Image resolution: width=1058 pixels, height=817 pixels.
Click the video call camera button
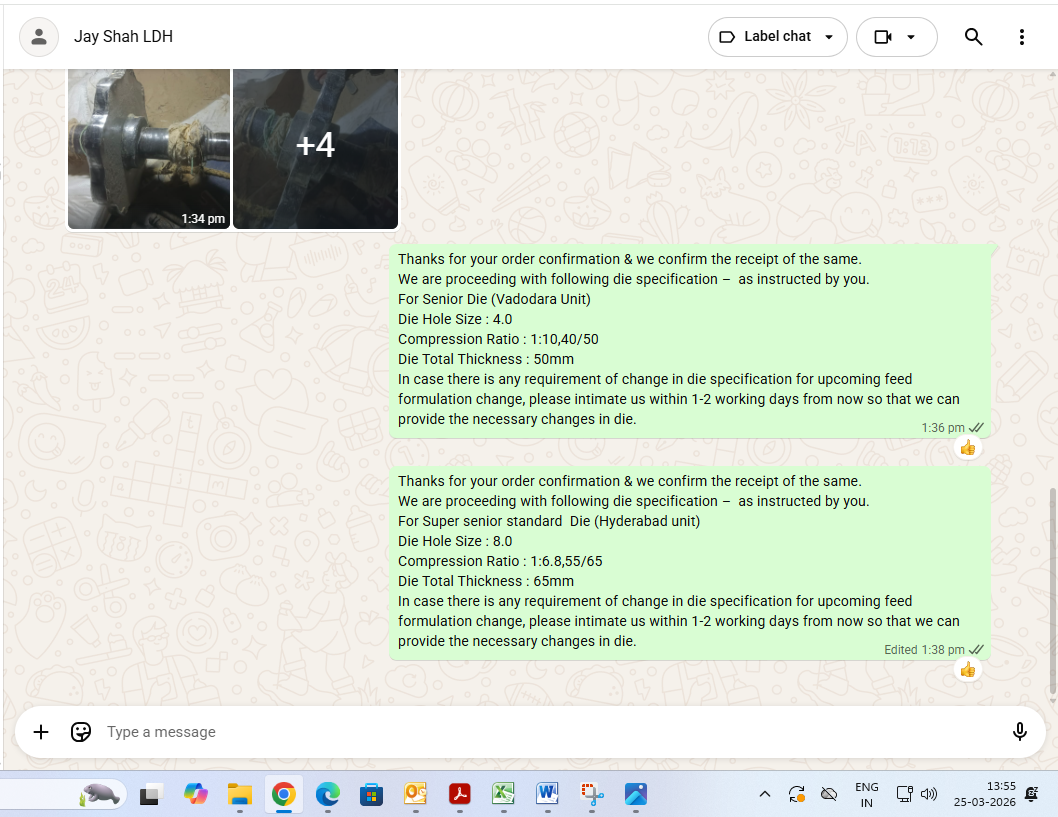882,37
